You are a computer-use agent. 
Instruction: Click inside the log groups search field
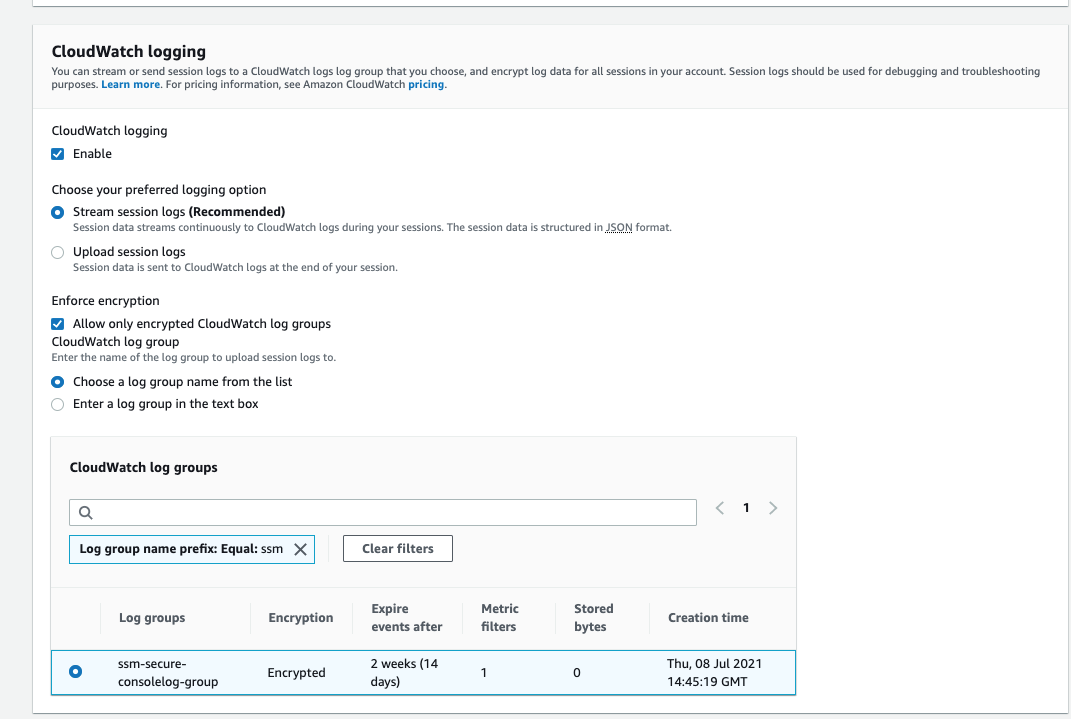pyautogui.click(x=383, y=512)
